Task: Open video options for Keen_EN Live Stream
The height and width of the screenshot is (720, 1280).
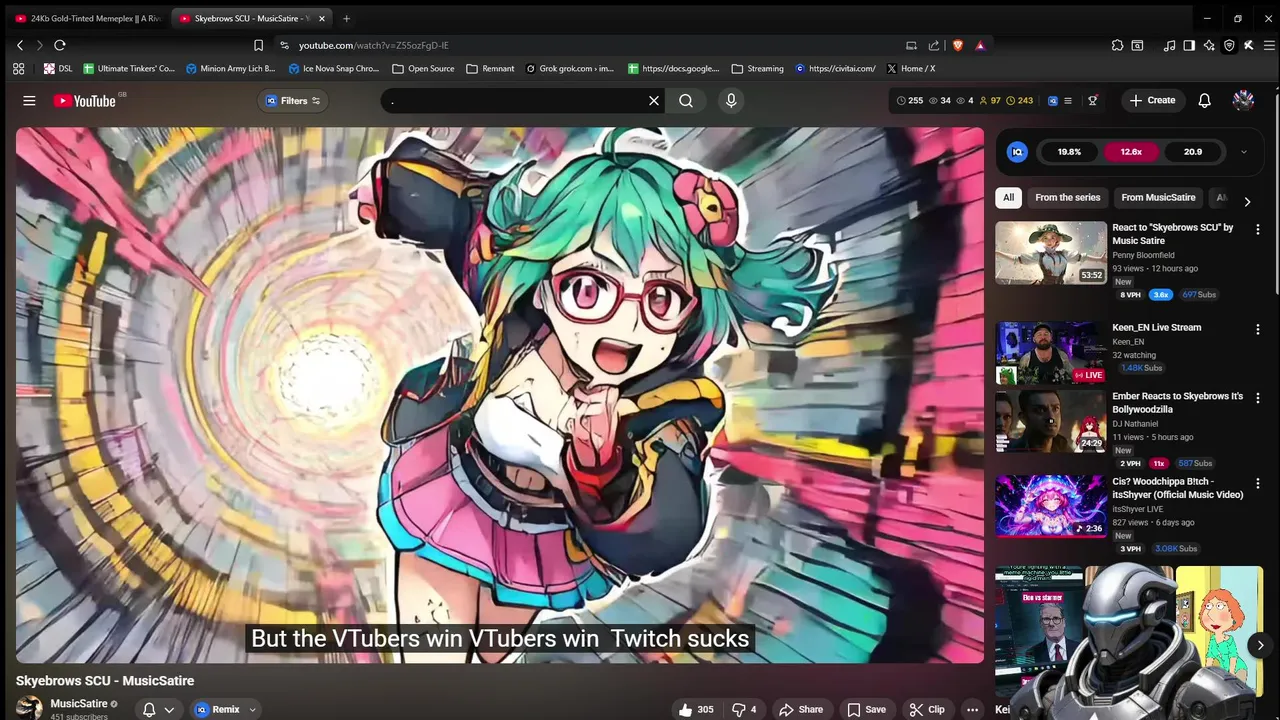Action: 1258,329
